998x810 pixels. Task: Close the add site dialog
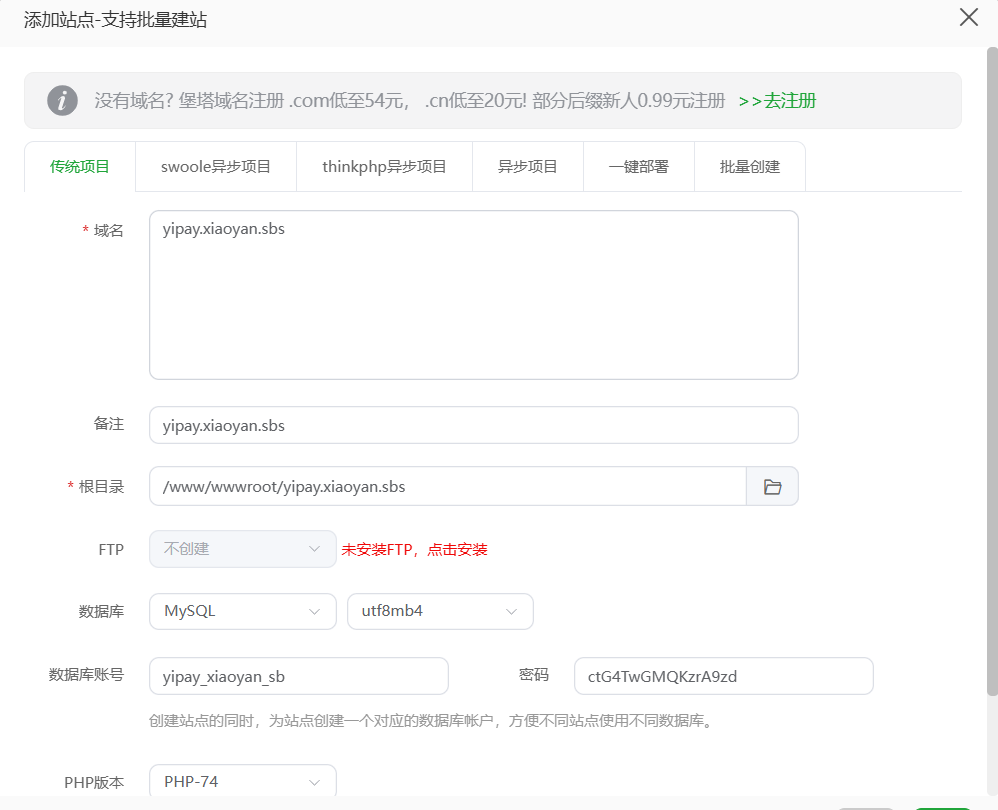click(968, 18)
